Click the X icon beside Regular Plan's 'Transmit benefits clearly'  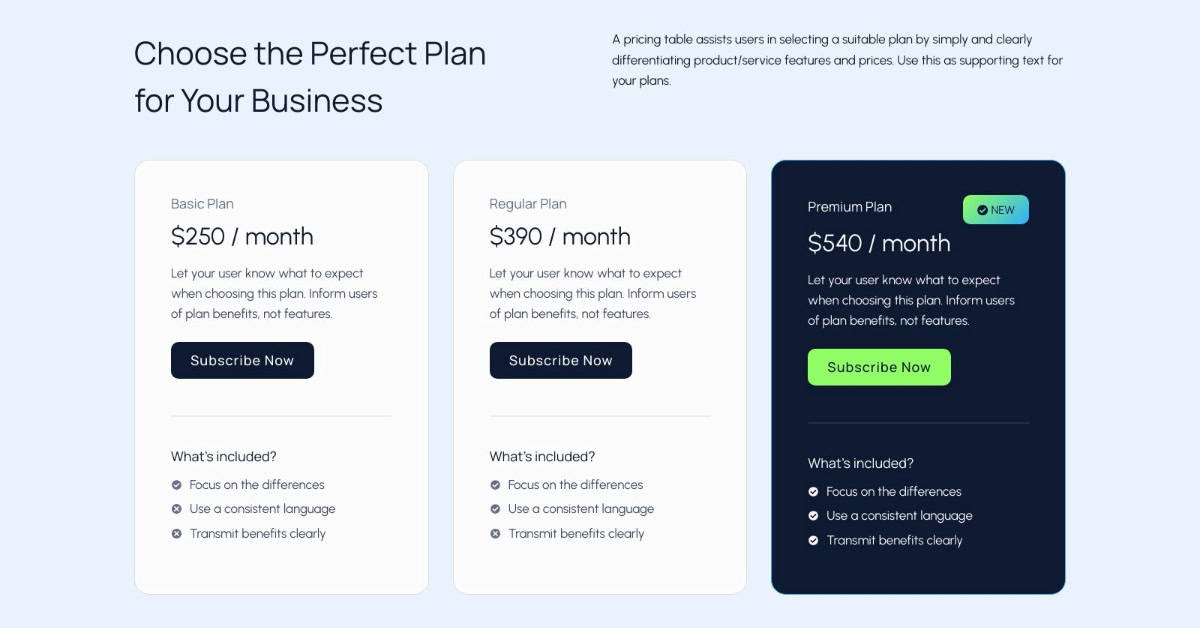coord(495,534)
